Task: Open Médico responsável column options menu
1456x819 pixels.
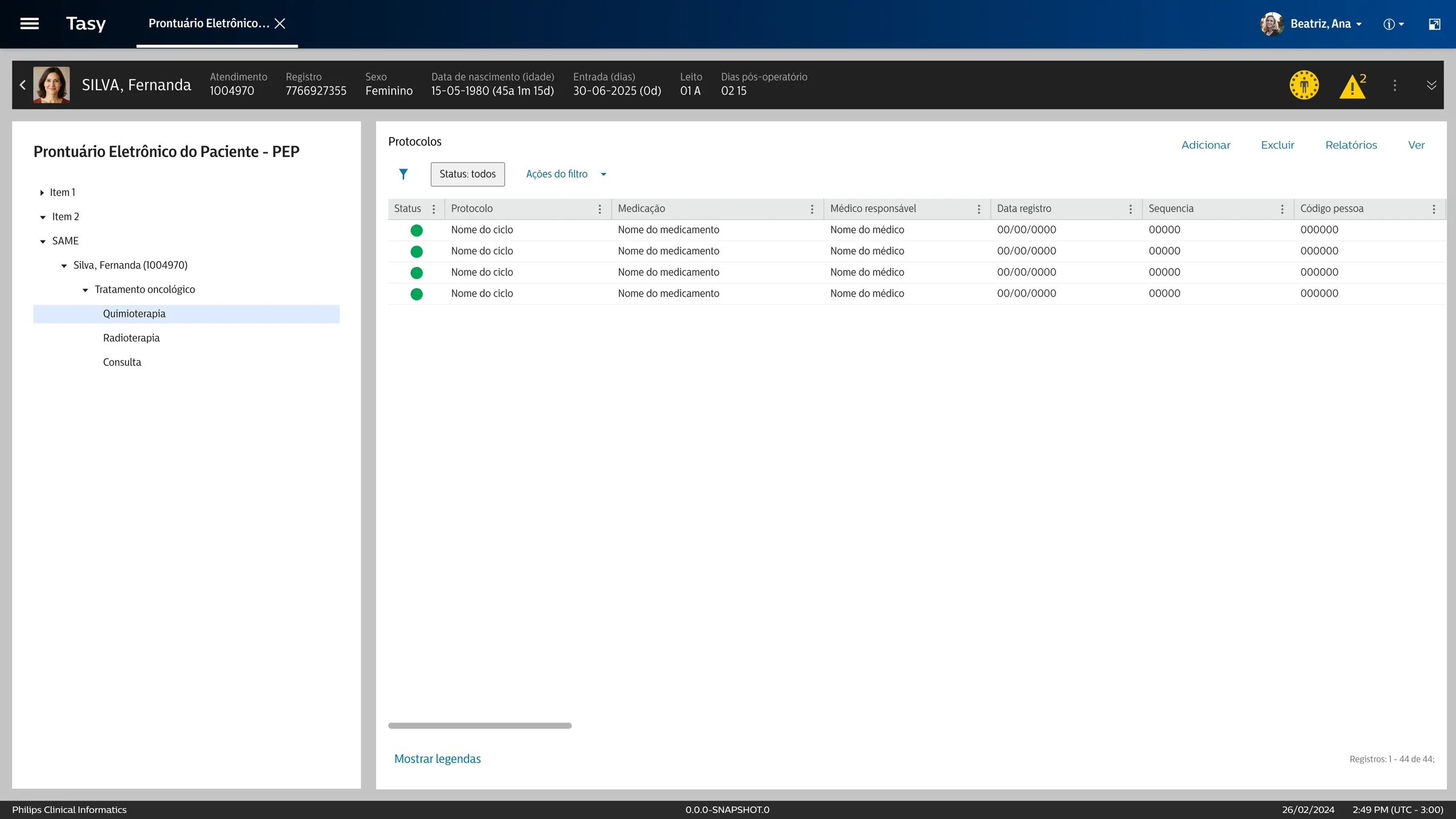Action: pos(979,209)
